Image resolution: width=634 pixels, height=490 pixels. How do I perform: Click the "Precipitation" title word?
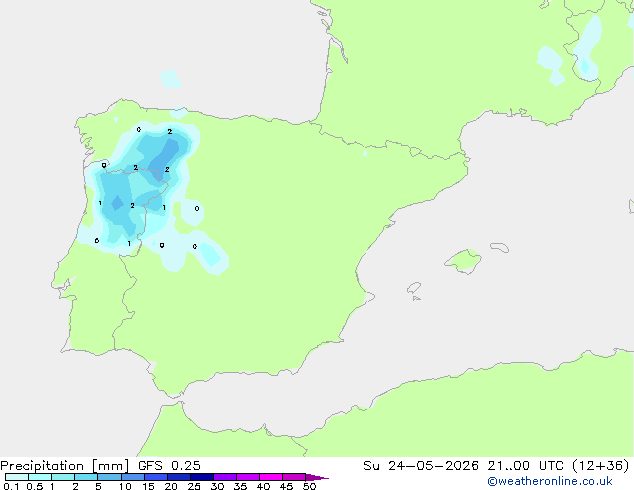tap(42, 466)
